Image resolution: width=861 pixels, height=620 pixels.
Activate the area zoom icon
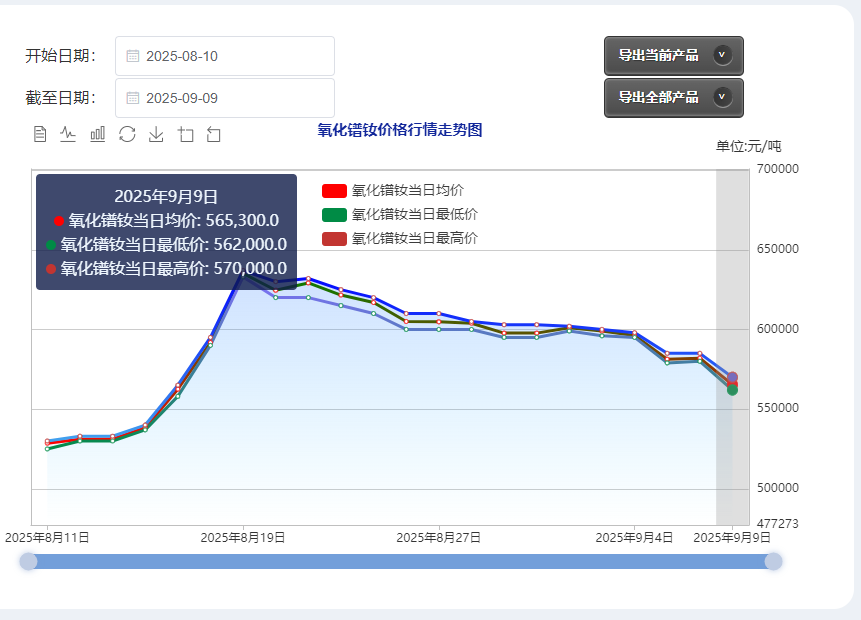[x=186, y=134]
